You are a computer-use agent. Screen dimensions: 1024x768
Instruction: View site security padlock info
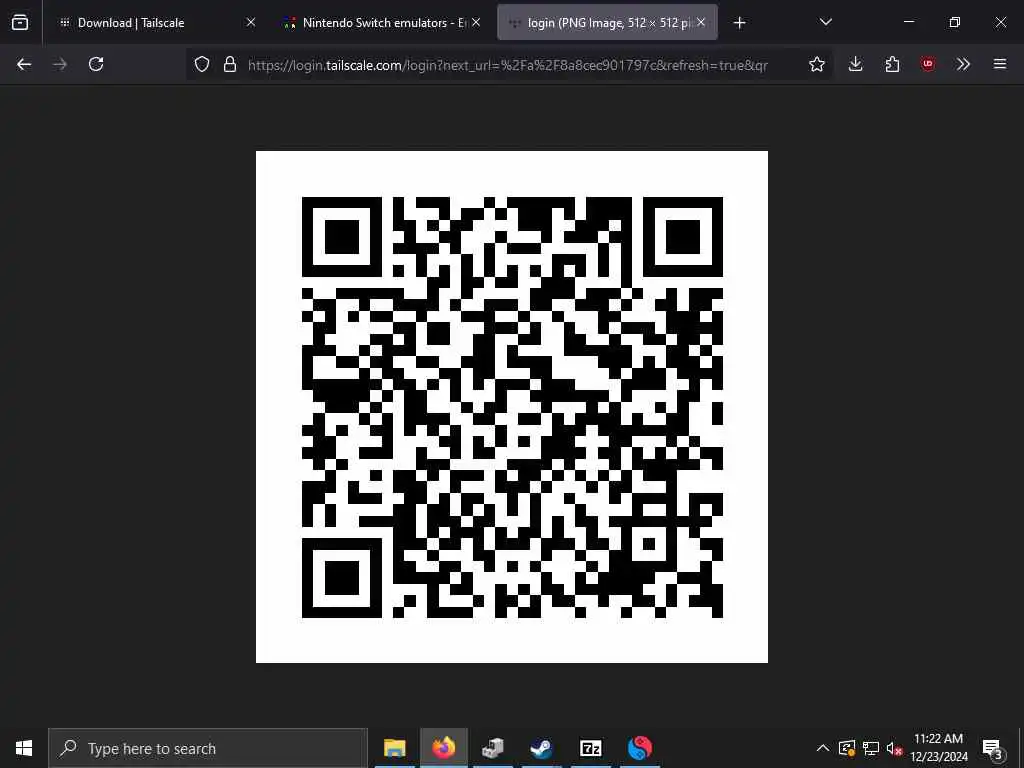(230, 64)
